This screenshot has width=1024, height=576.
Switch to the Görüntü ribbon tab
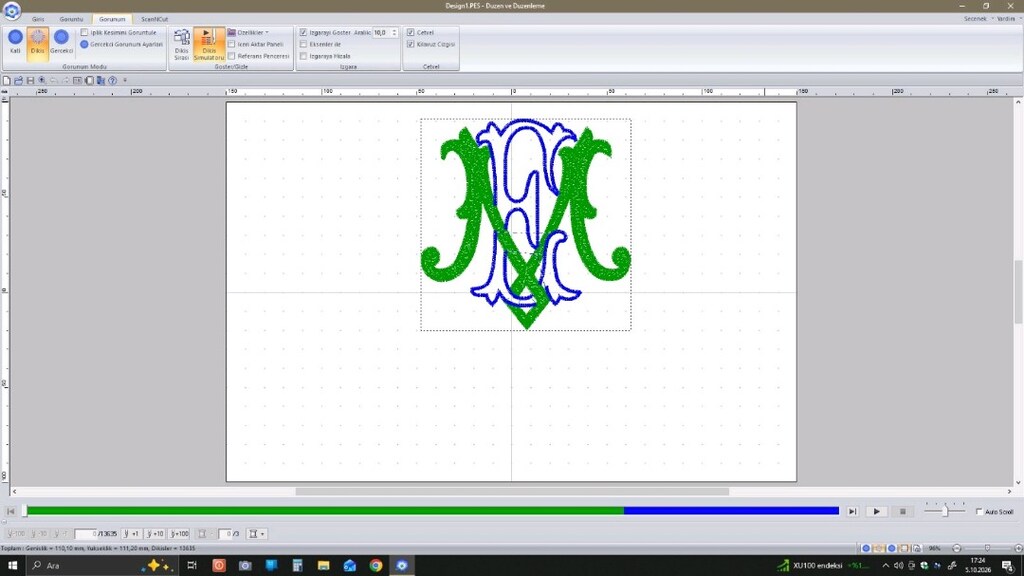pos(71,19)
